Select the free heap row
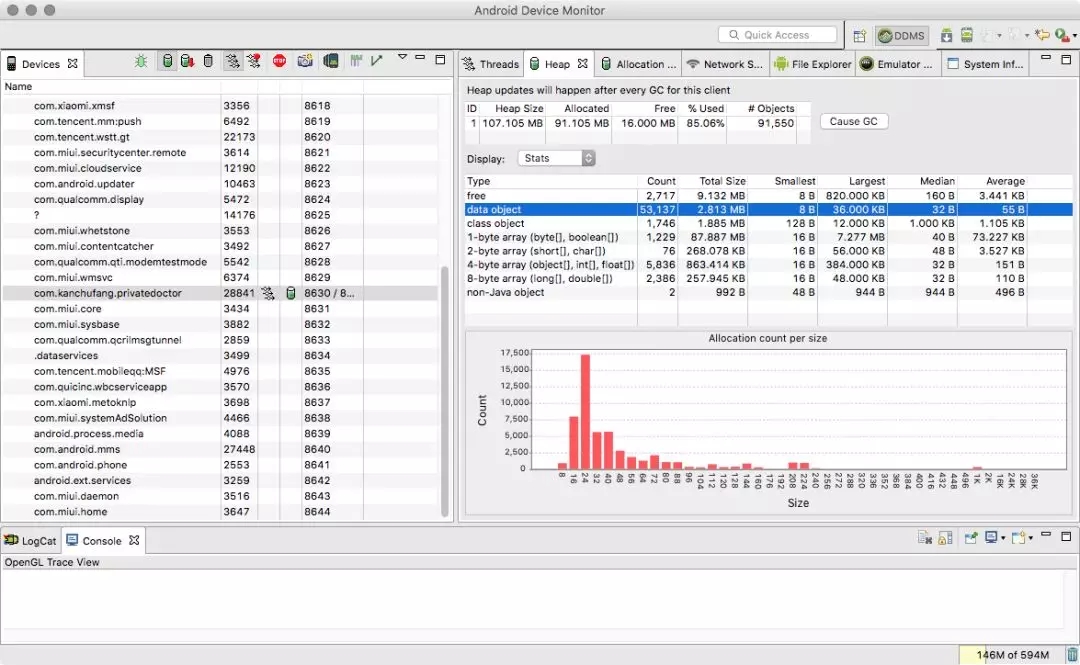Image resolution: width=1080 pixels, height=665 pixels. (x=769, y=196)
